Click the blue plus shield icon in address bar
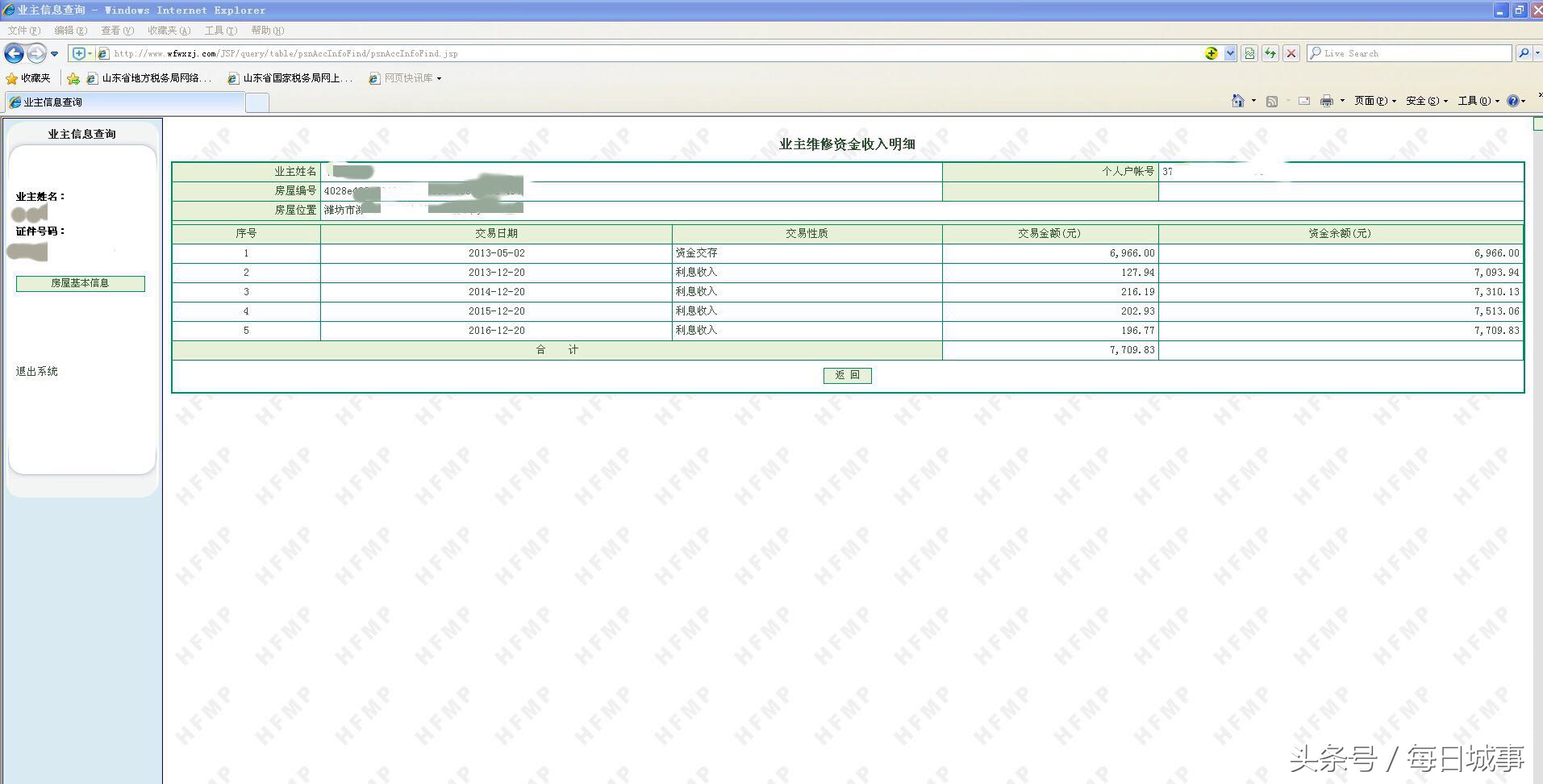Viewport: 1543px width, 784px height. pyautogui.click(x=78, y=53)
